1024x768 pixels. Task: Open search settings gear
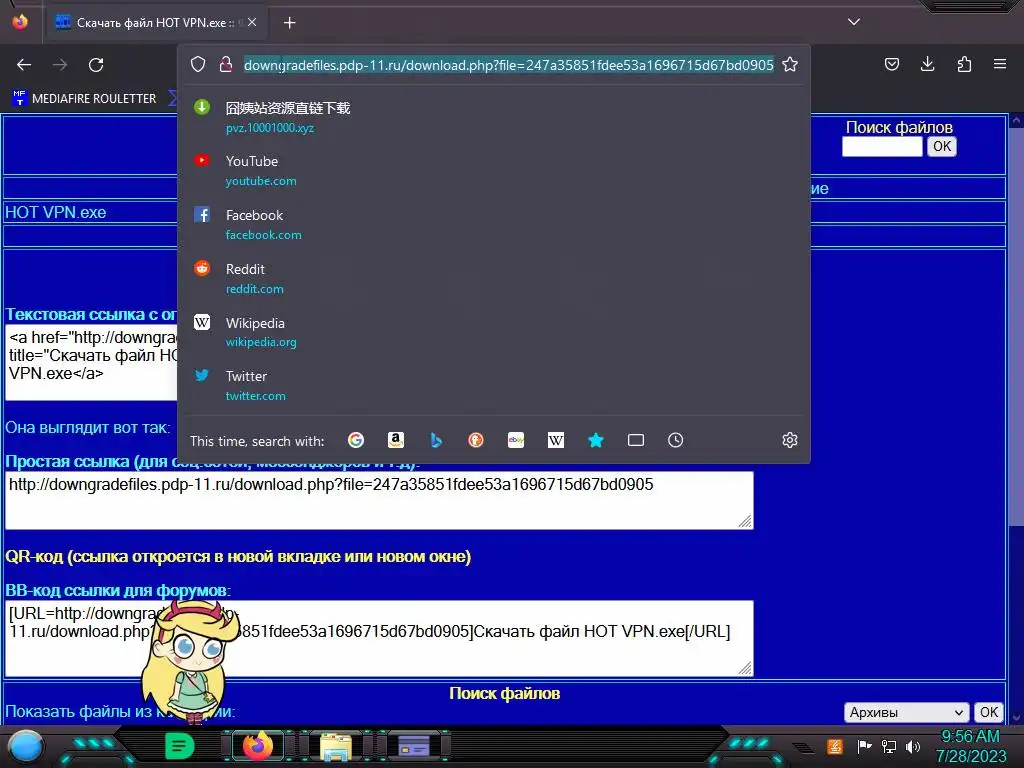click(790, 440)
